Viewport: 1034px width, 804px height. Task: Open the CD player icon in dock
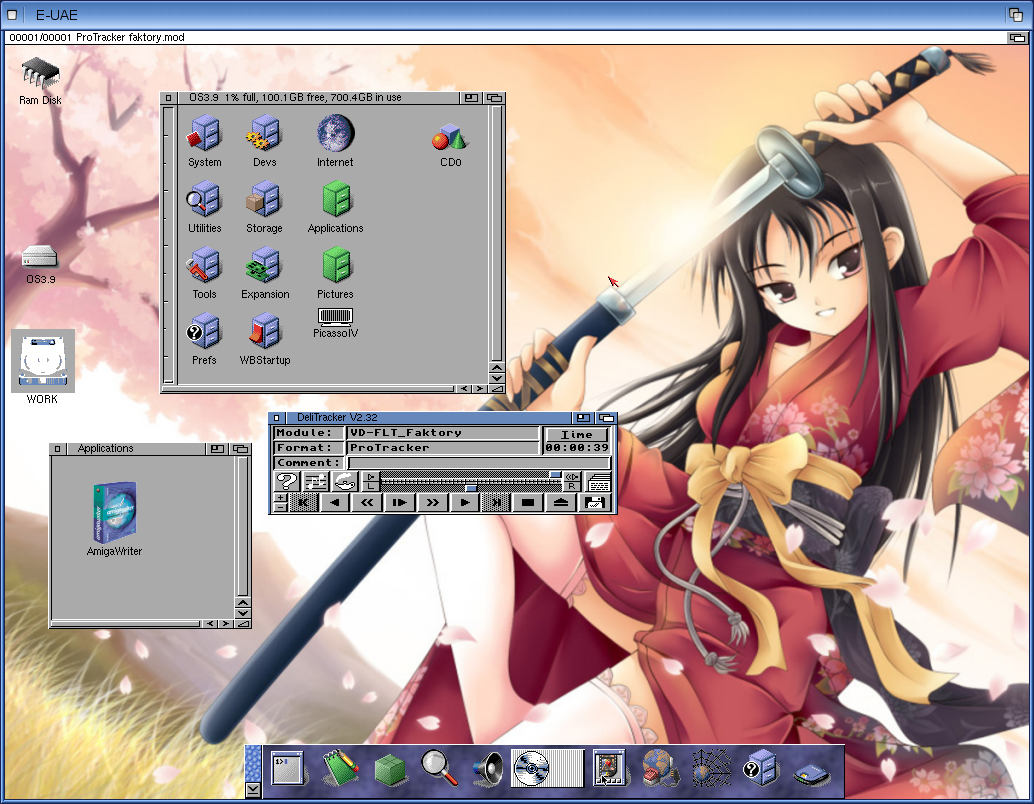tap(547, 768)
